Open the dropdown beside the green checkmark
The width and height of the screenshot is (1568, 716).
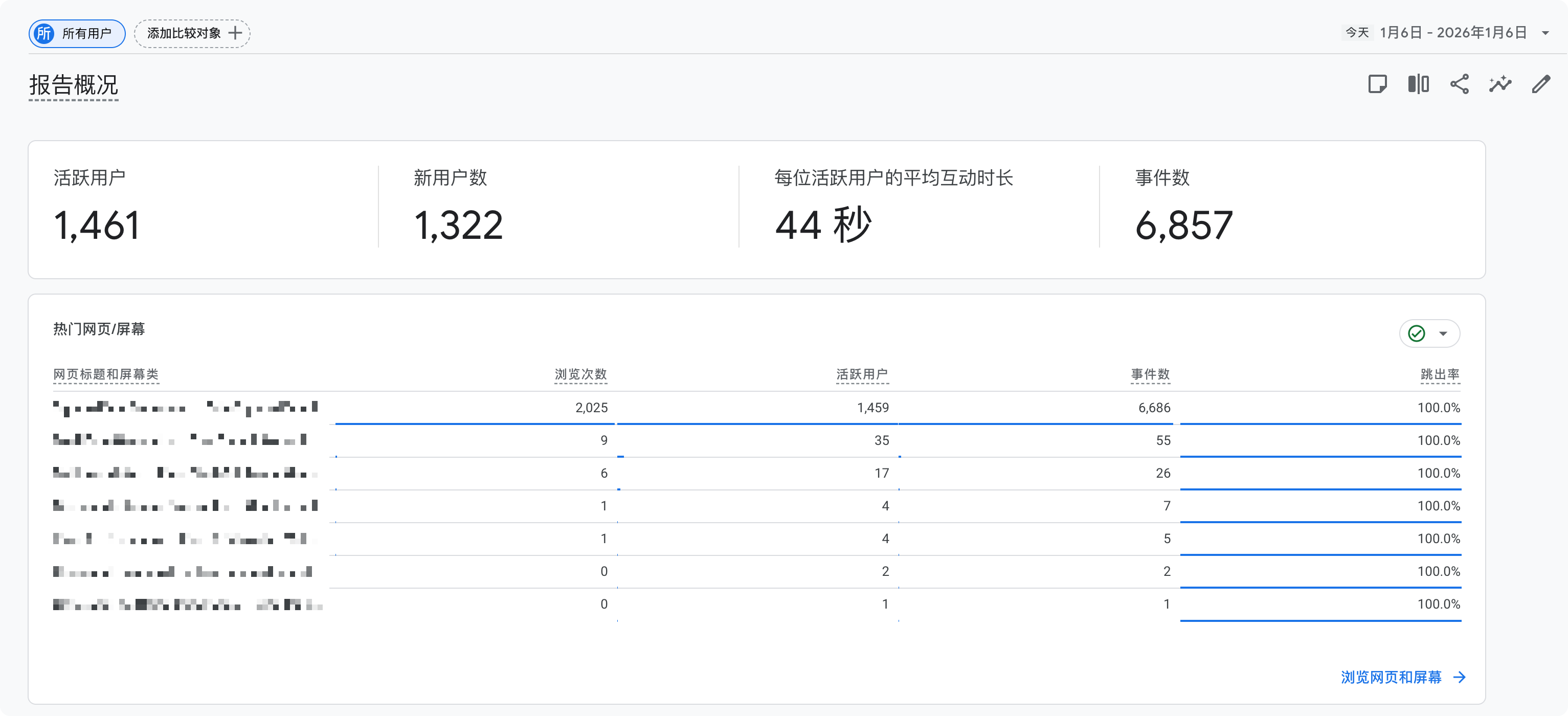[x=1443, y=333]
